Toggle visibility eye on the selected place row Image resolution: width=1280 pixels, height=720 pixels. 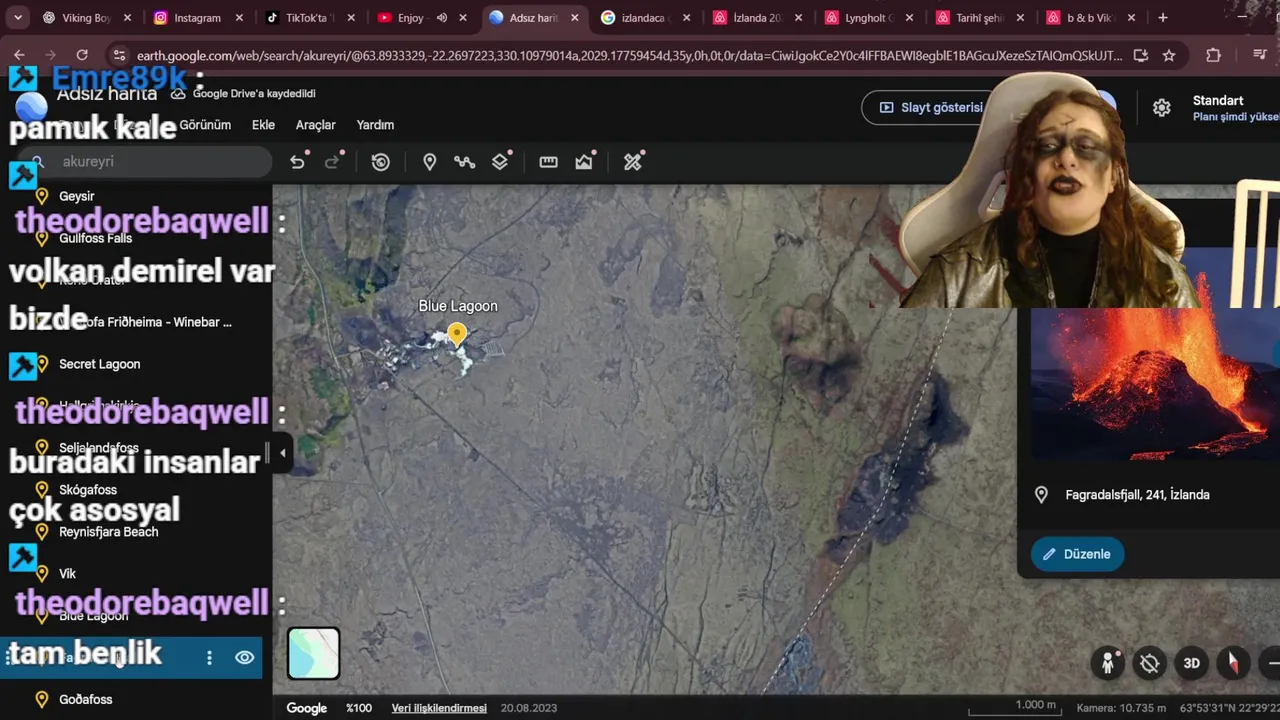click(x=244, y=657)
